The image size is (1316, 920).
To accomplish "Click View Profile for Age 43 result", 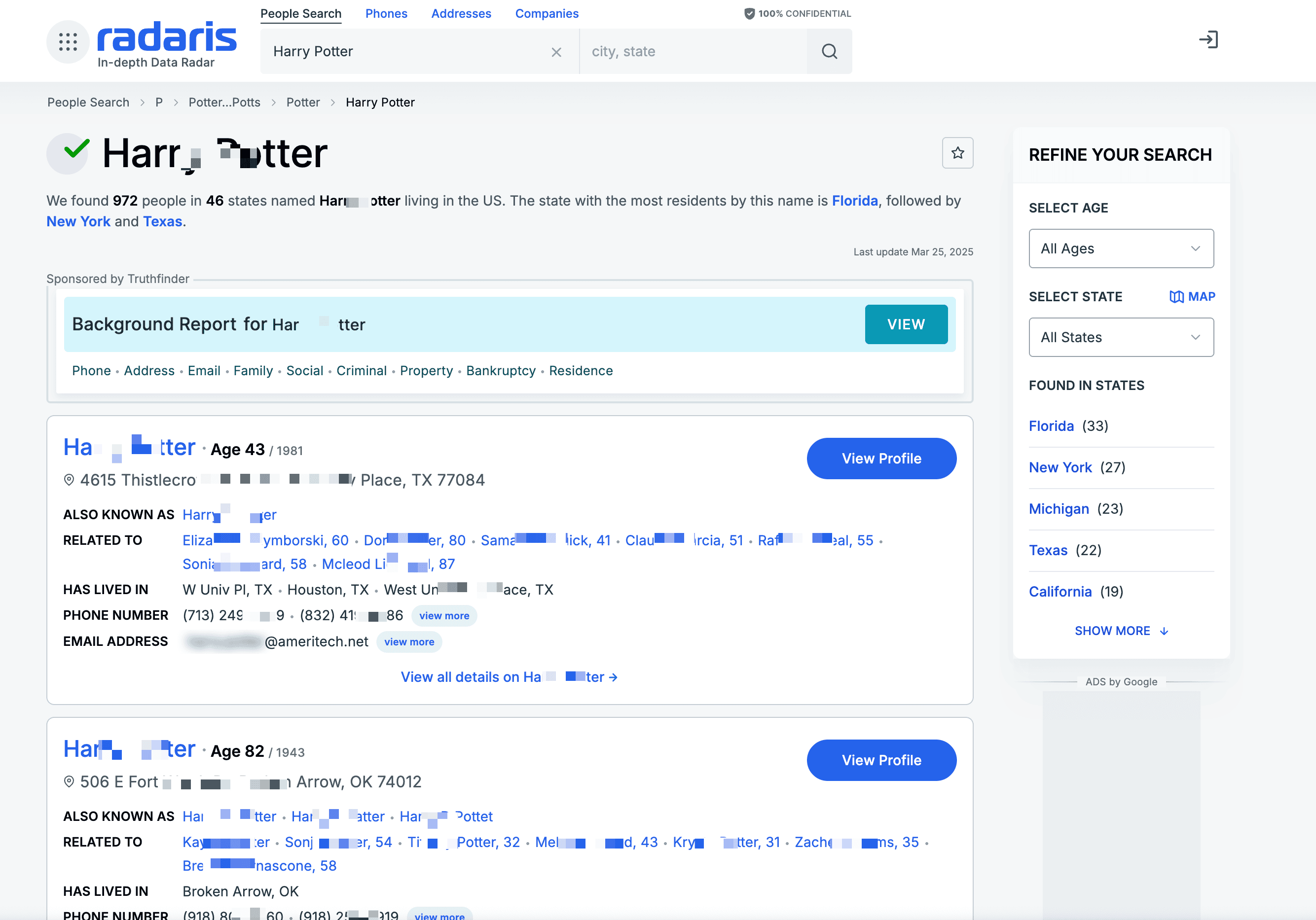I will tap(881, 459).
